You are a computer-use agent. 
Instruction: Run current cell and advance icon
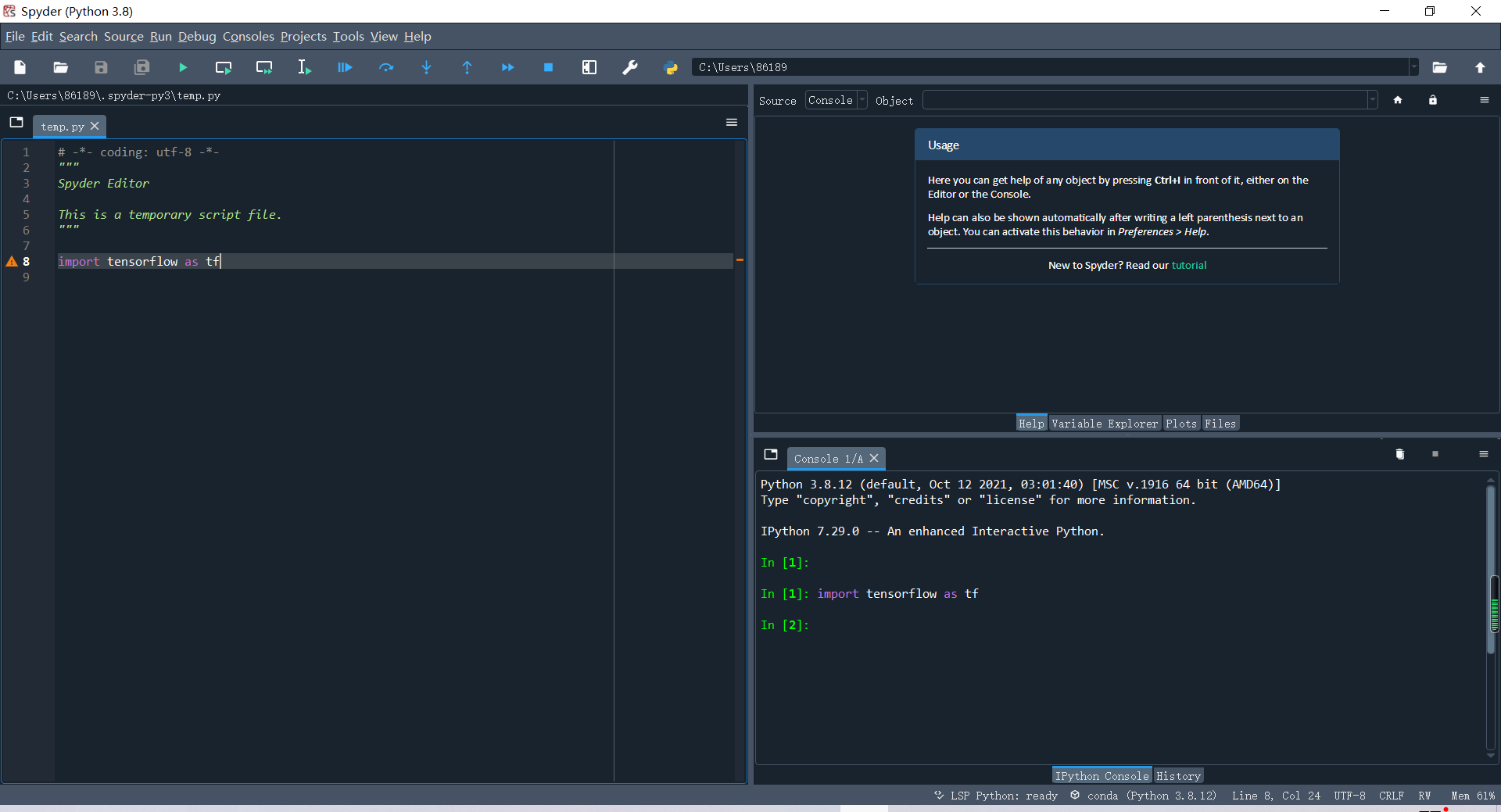pyautogui.click(x=264, y=67)
